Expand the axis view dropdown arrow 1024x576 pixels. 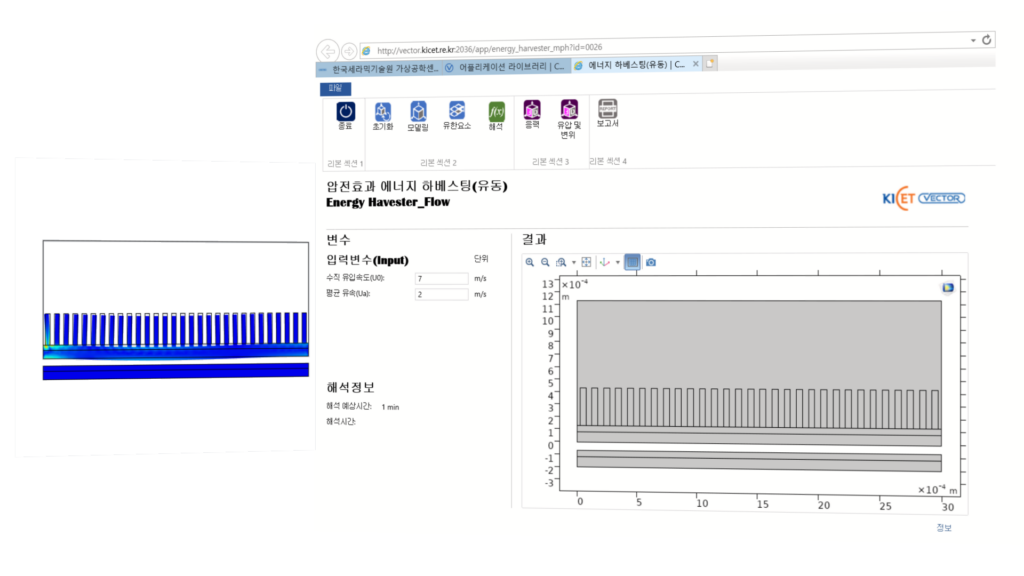pos(618,262)
